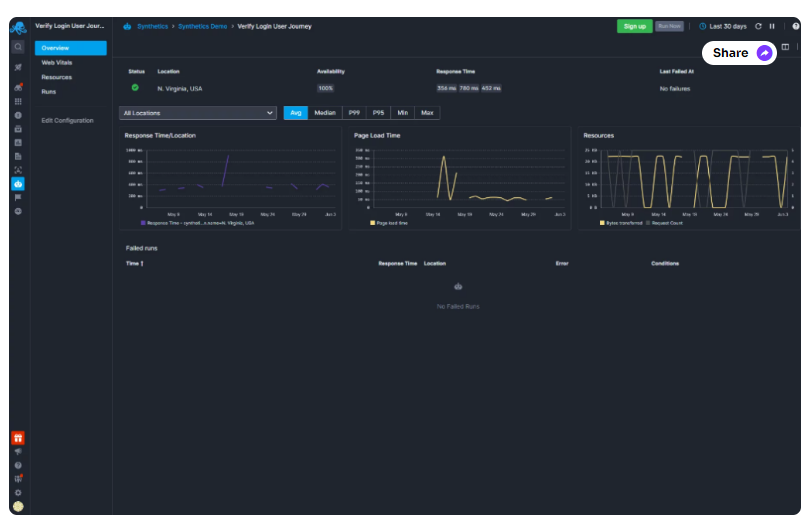Sort failed runs by Time column
The height and width of the screenshot is (526, 811).
134,263
